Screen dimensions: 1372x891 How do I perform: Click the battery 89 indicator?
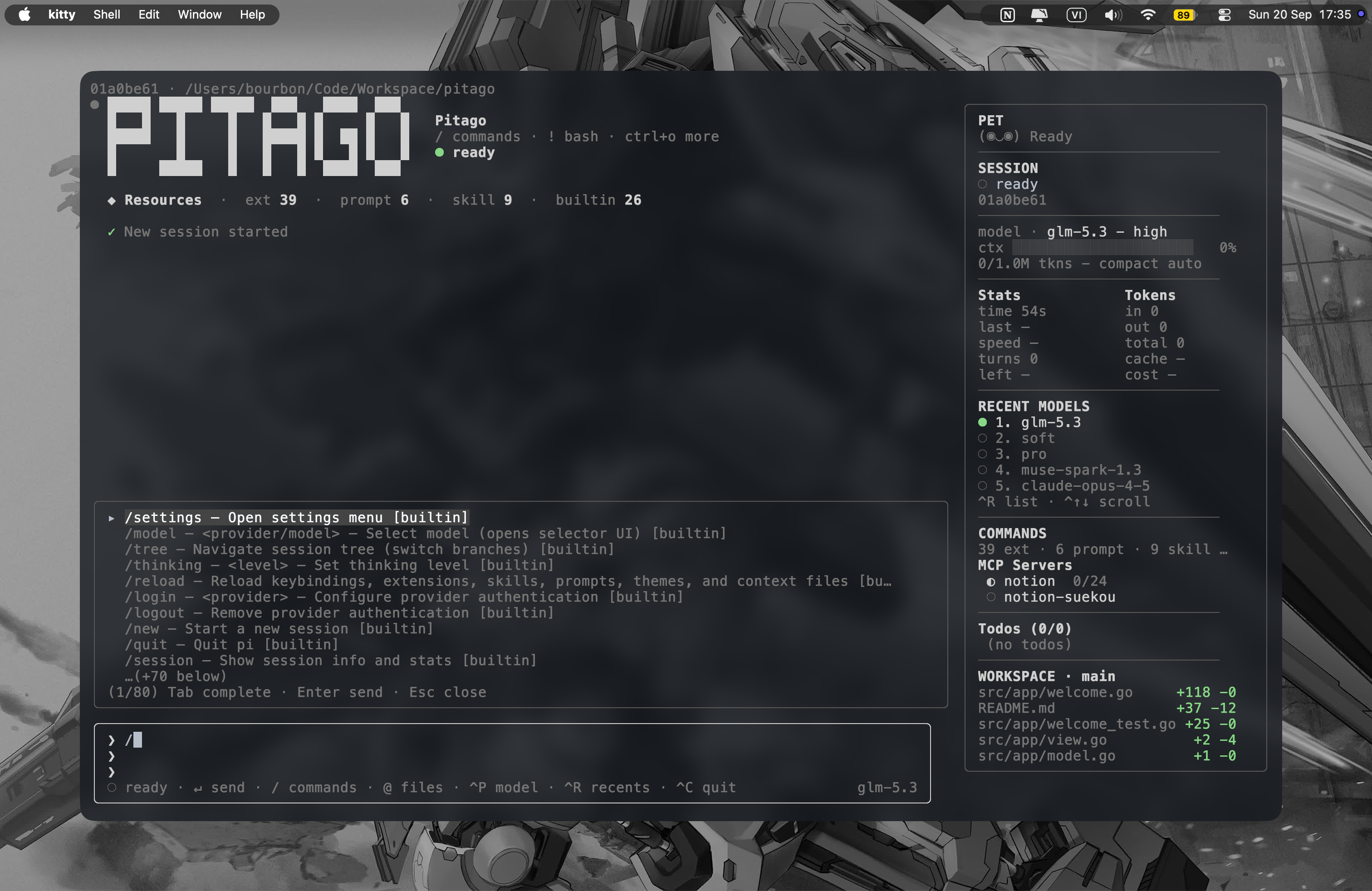click(1184, 15)
